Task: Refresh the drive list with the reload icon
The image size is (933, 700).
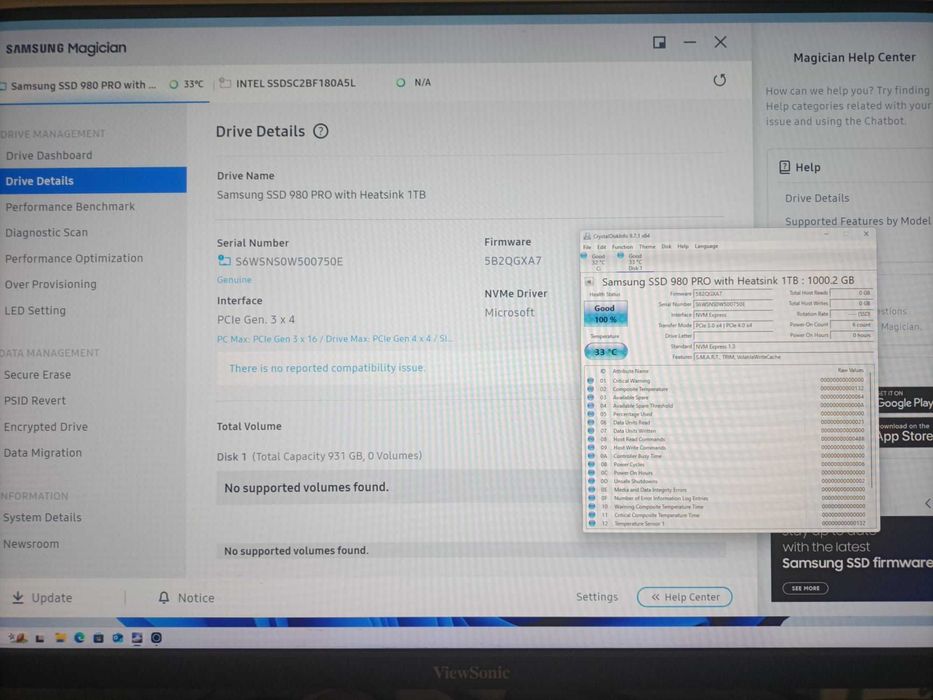Action: [719, 80]
